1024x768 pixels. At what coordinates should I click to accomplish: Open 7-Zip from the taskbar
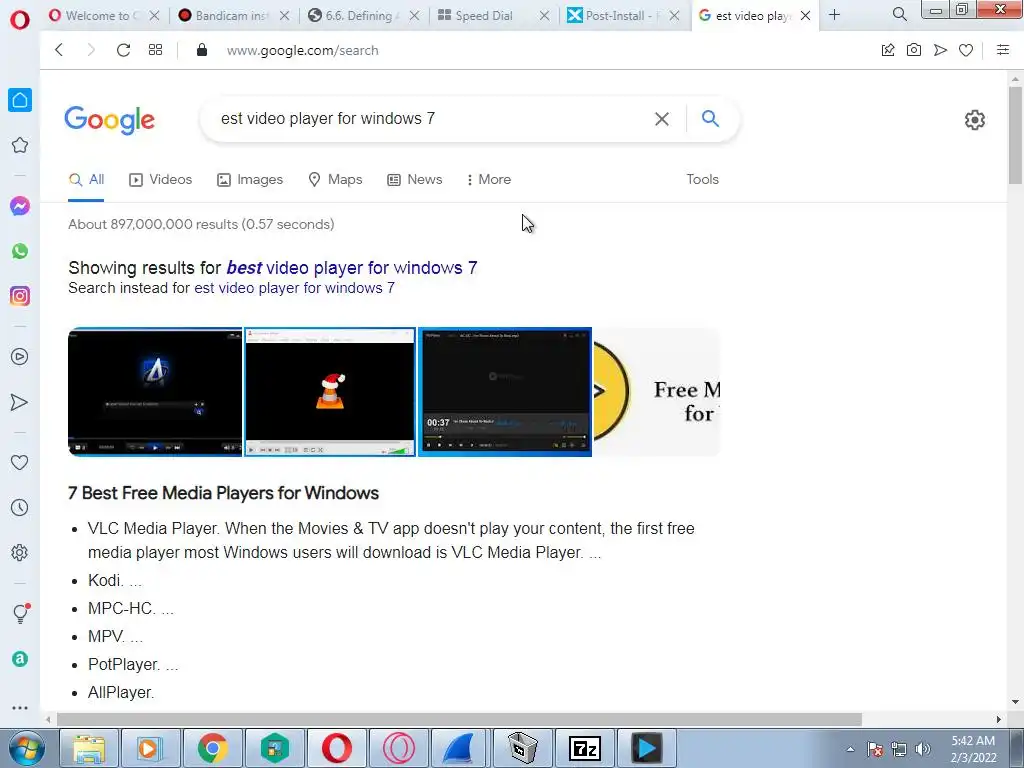pos(584,748)
